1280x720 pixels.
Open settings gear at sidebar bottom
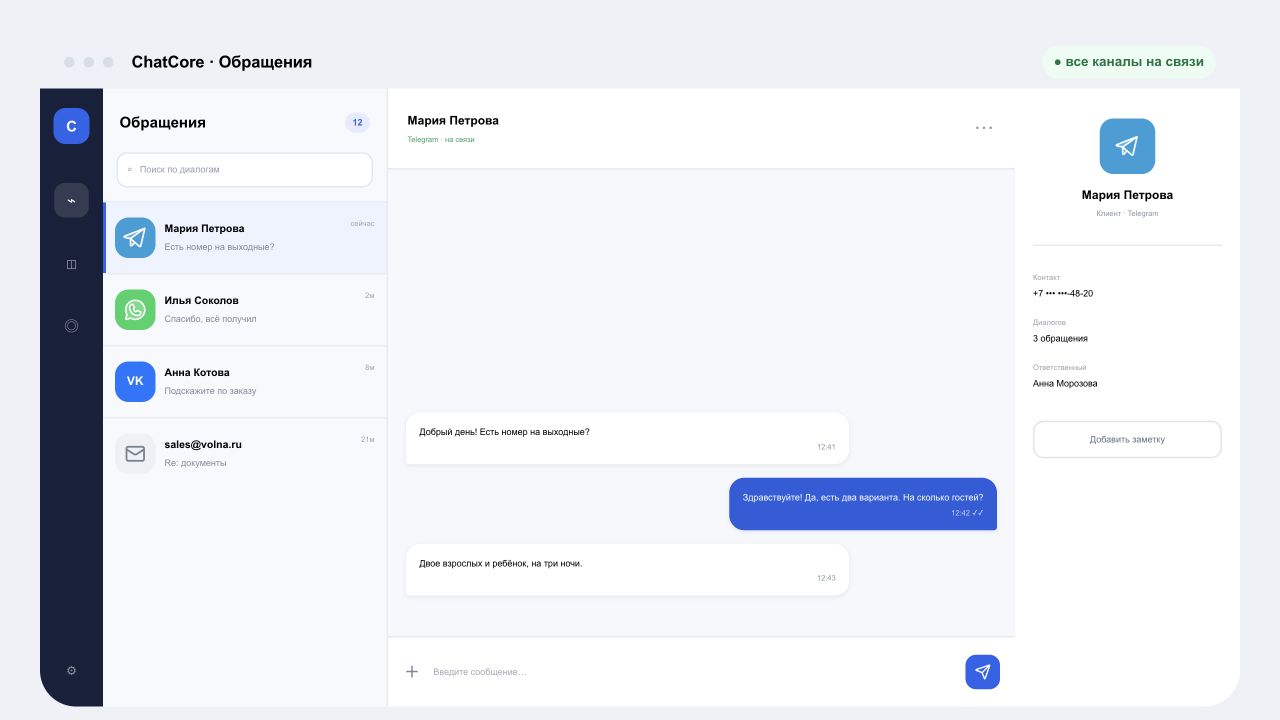[x=71, y=671]
